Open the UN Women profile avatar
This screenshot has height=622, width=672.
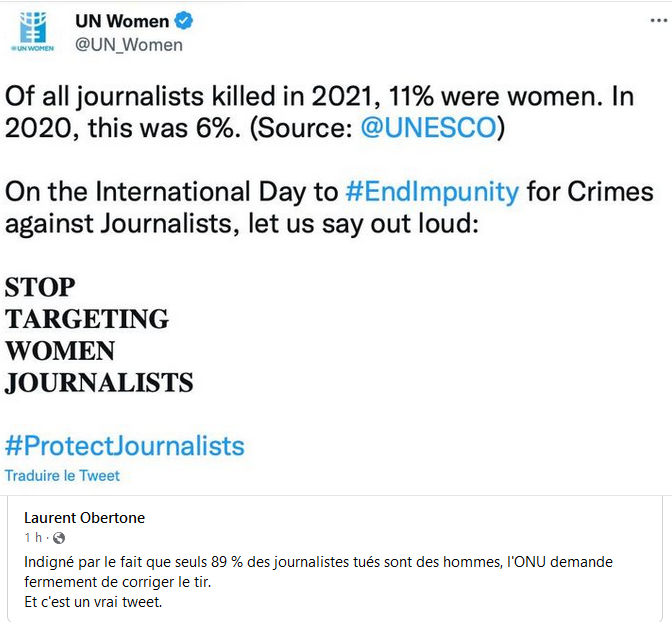click(x=33, y=32)
